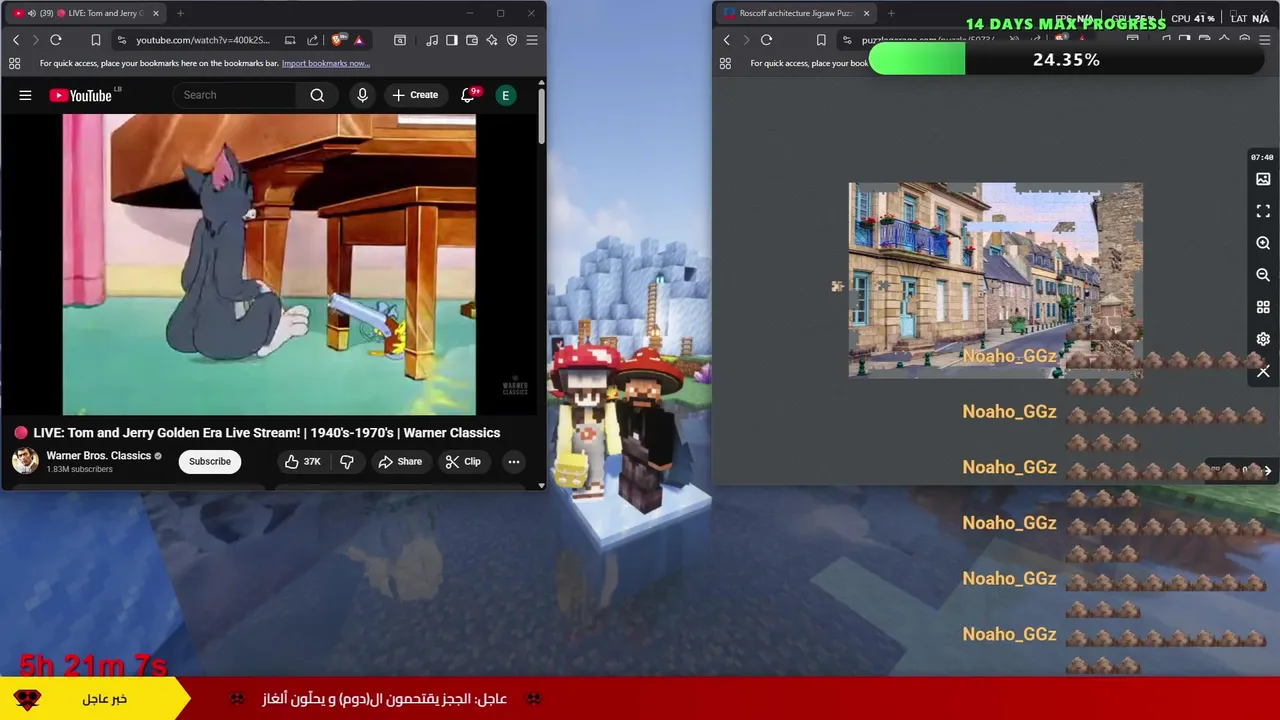Open the more actions ellipsis under the video
This screenshot has height=720, width=1280.
pos(513,461)
